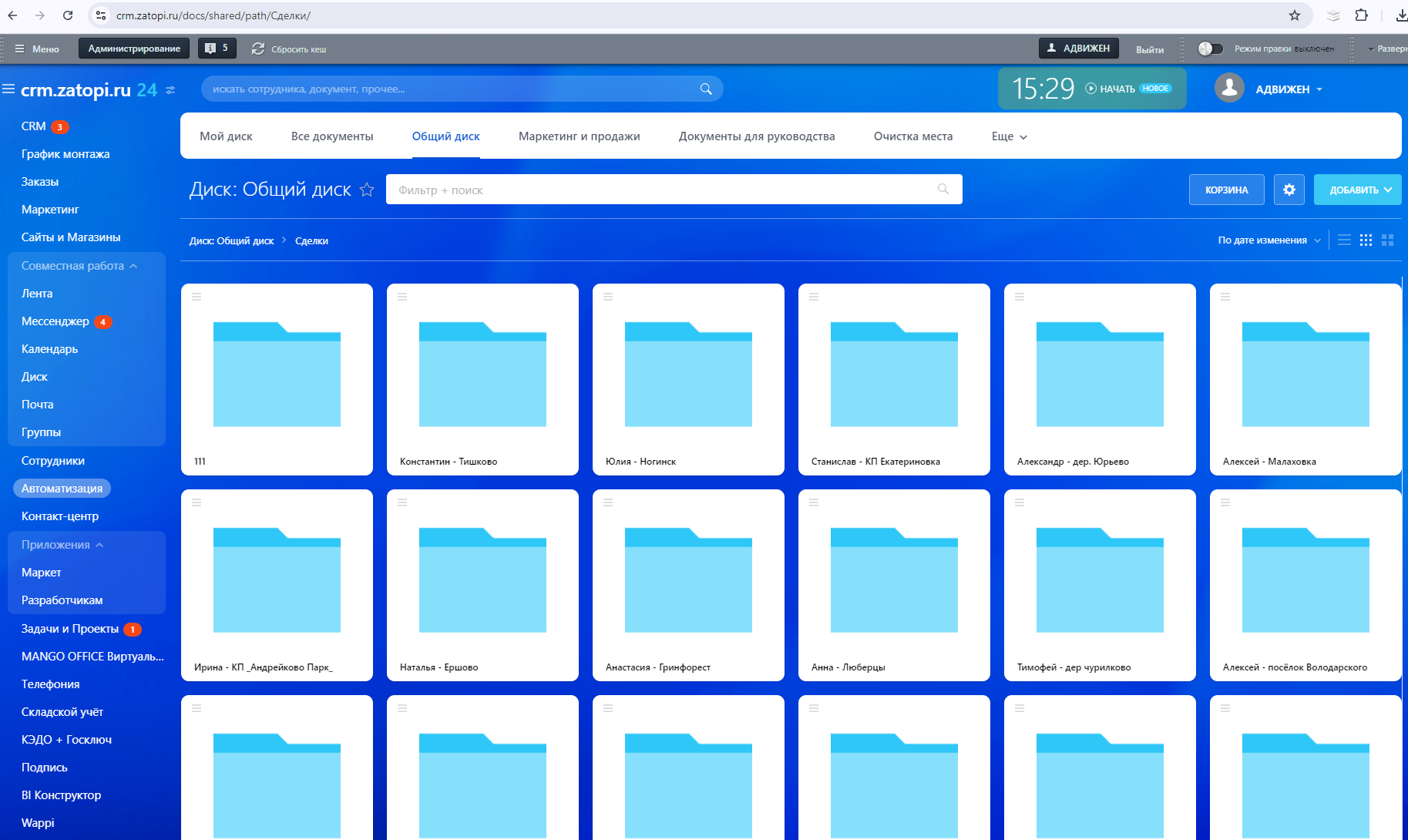Open the Мой диск tab
Viewport: 1408px width, 840px height.
coord(226,136)
